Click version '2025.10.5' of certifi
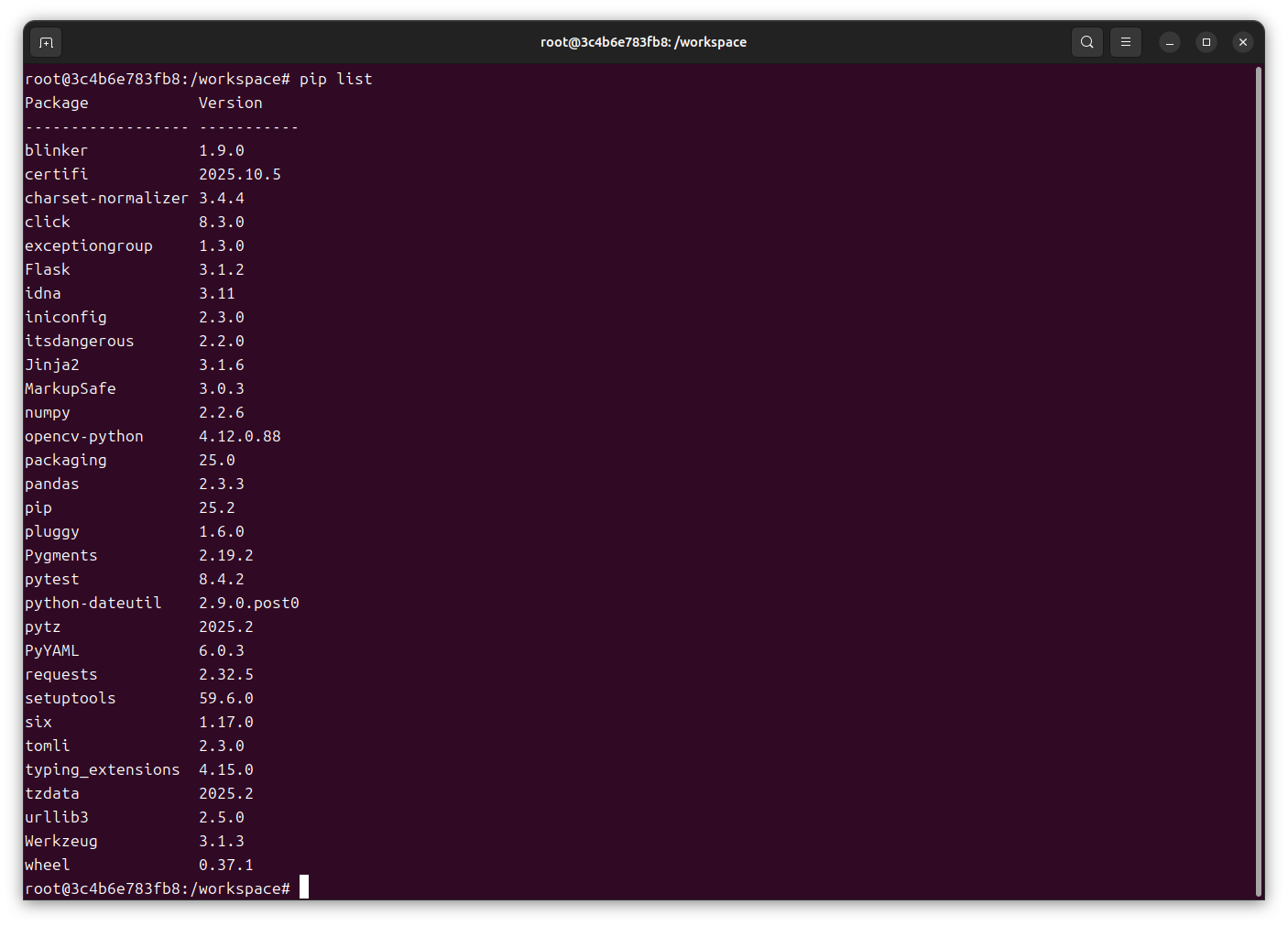 (x=240, y=175)
